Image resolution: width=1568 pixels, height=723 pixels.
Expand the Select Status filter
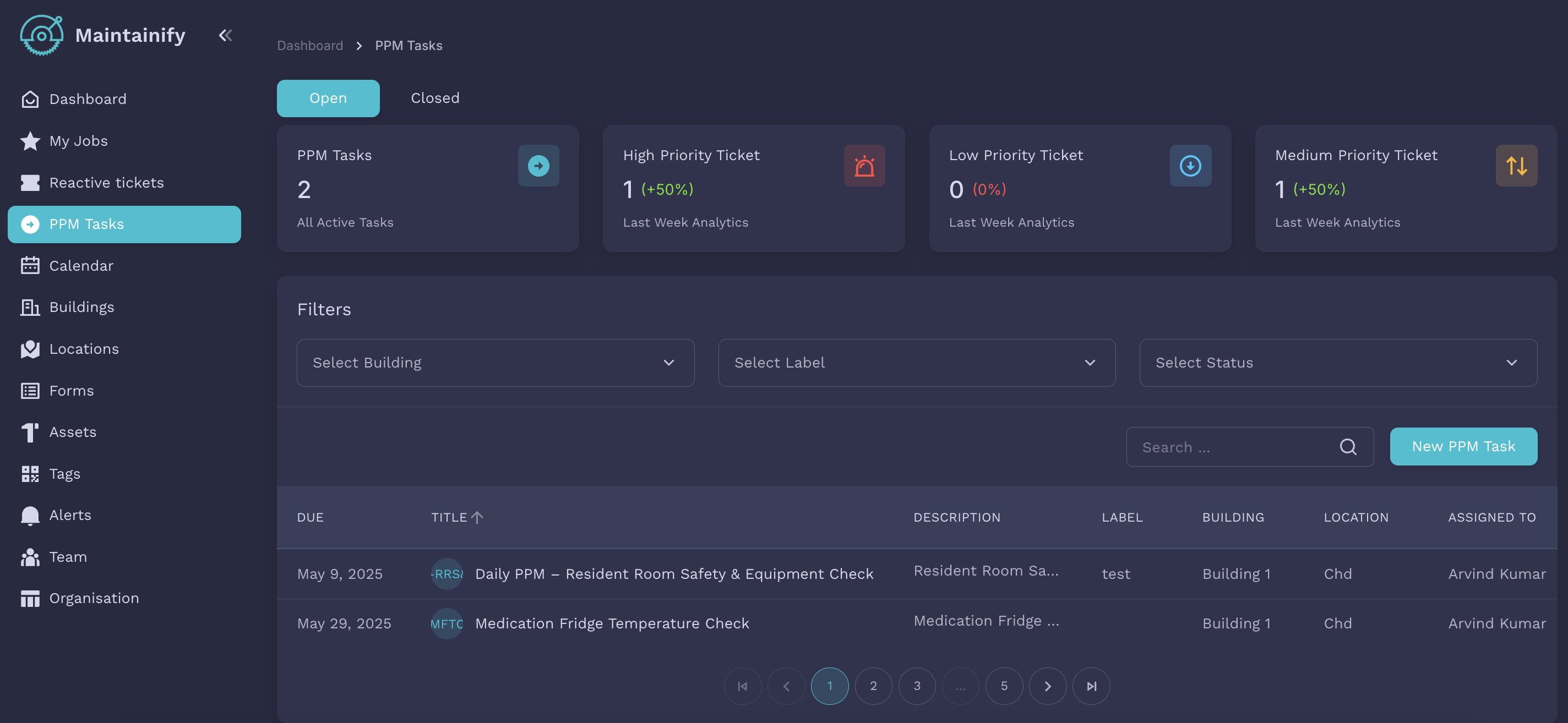[1338, 363]
